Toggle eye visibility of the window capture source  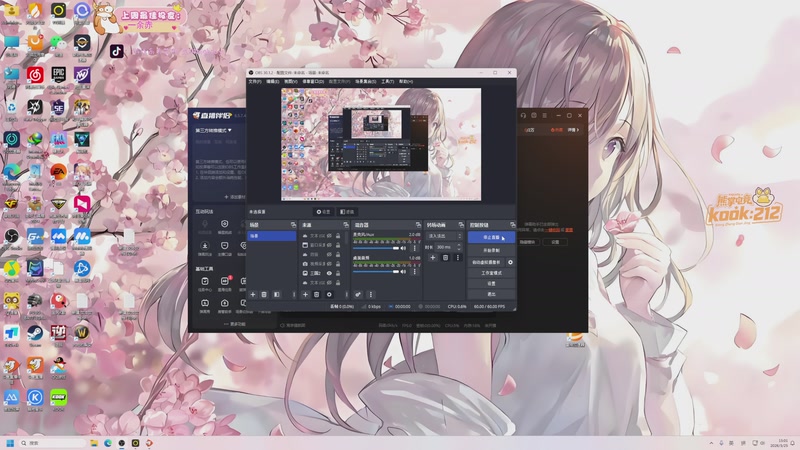click(329, 245)
